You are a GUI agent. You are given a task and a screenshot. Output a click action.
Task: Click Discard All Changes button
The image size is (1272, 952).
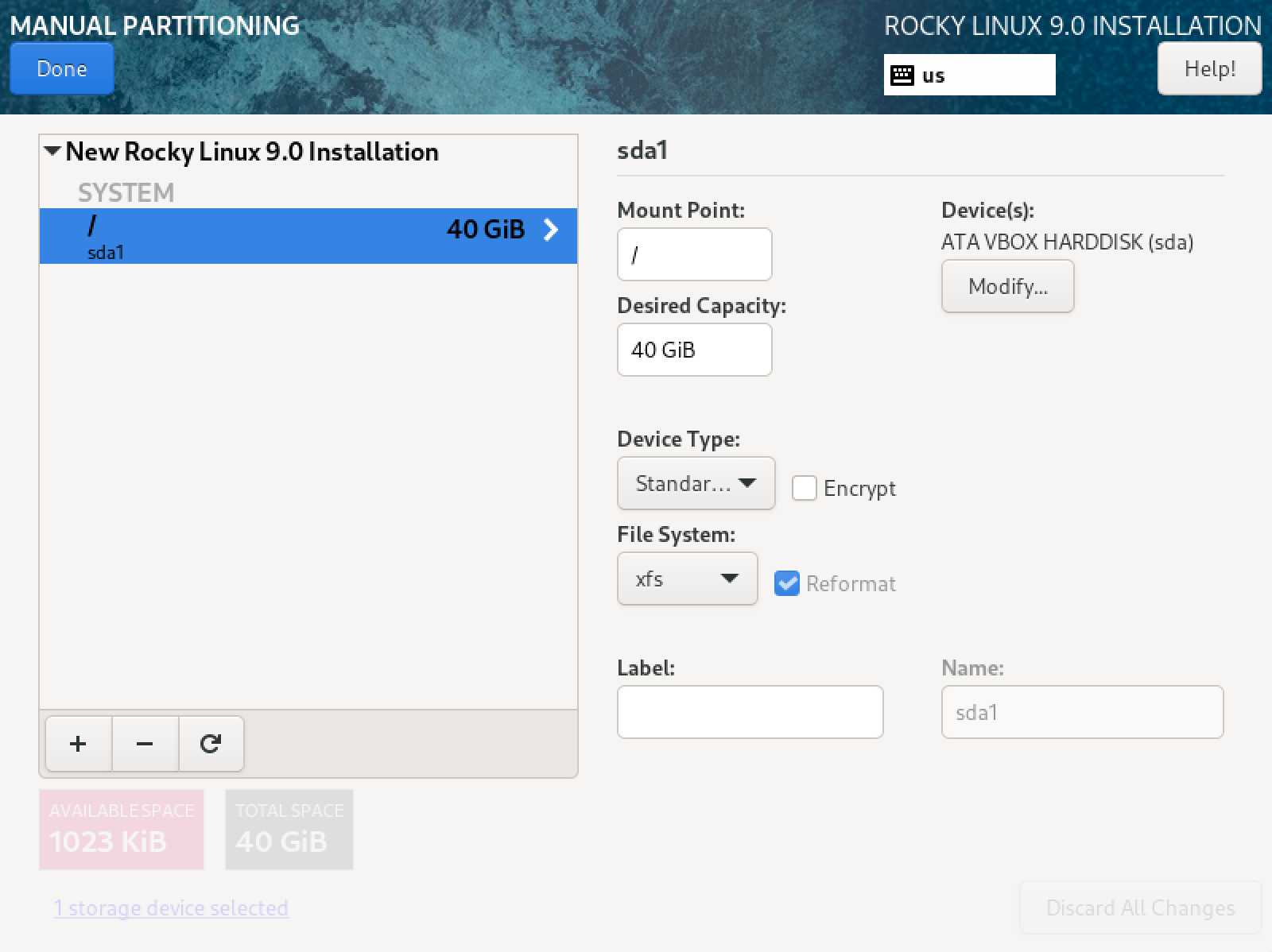tap(1140, 907)
